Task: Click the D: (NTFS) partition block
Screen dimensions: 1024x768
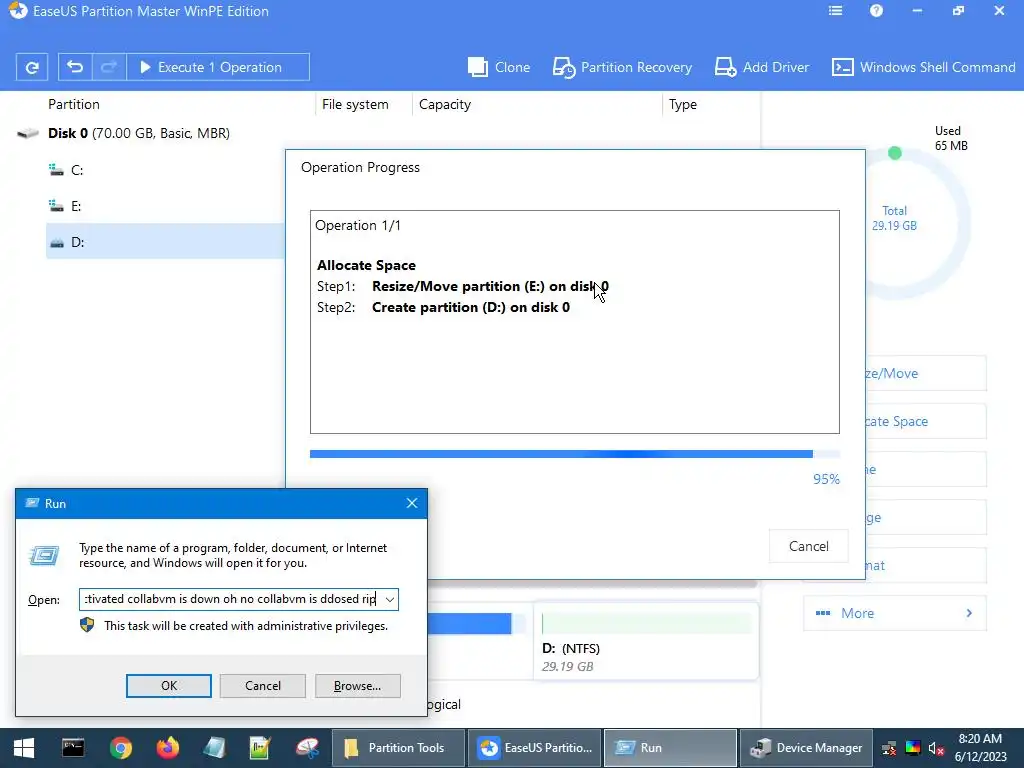Action: pyautogui.click(x=646, y=642)
